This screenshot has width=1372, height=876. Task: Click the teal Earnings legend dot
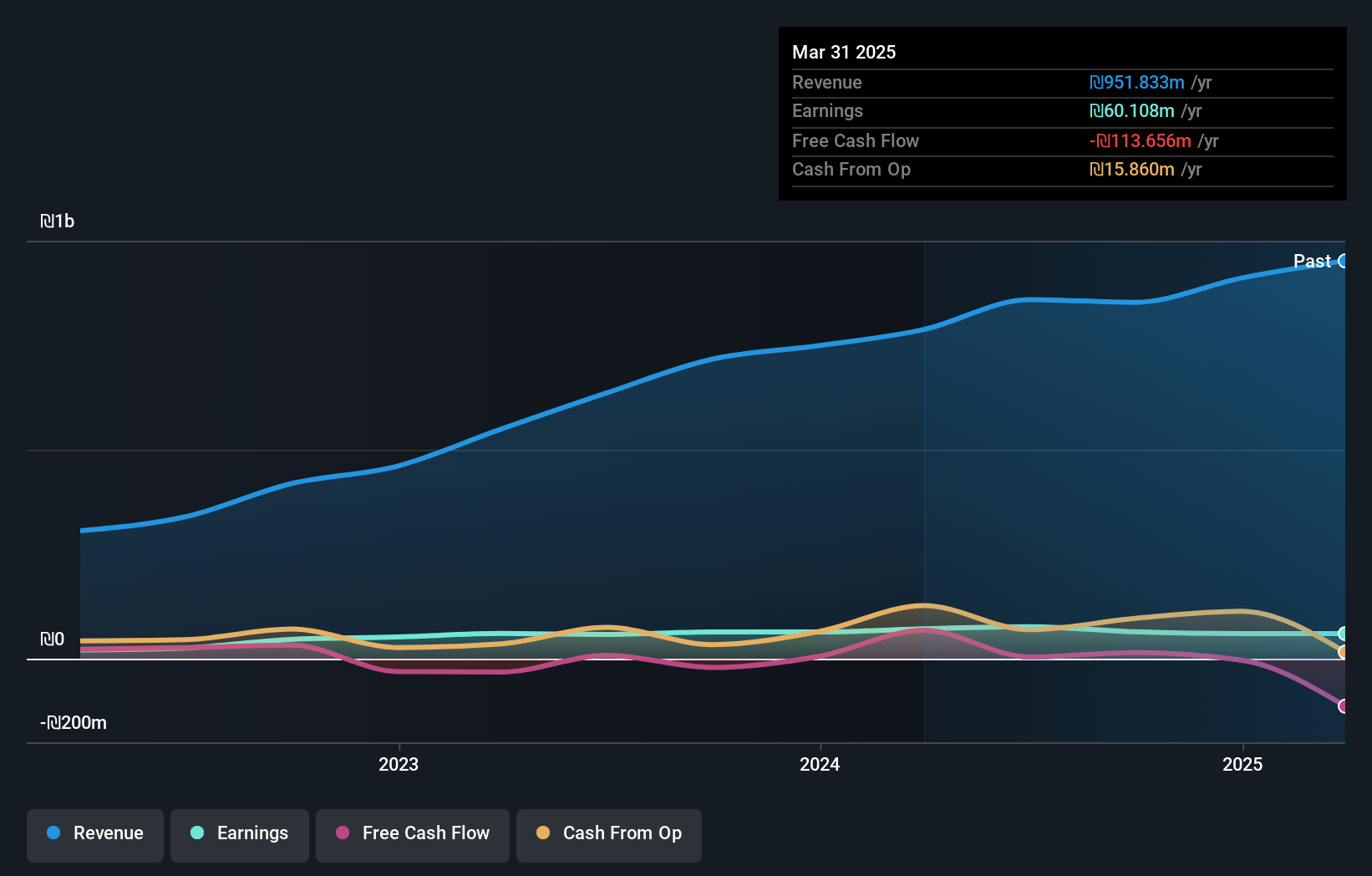click(x=197, y=833)
